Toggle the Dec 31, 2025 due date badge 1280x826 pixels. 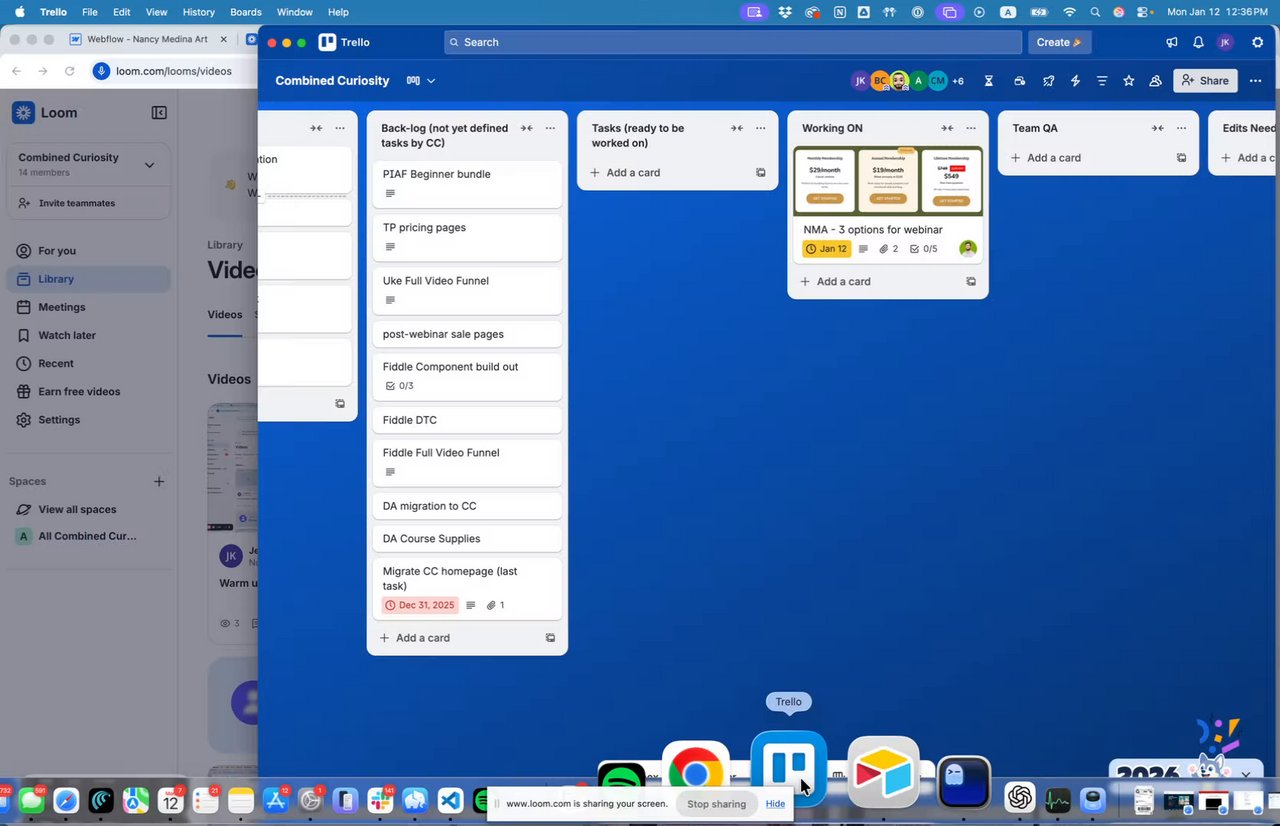click(x=421, y=605)
